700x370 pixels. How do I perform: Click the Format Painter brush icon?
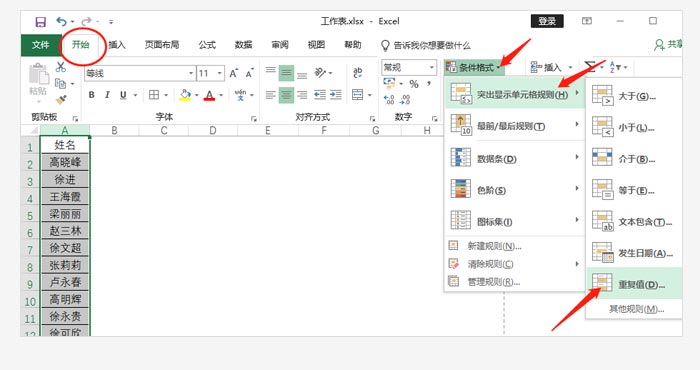pyautogui.click(x=61, y=99)
